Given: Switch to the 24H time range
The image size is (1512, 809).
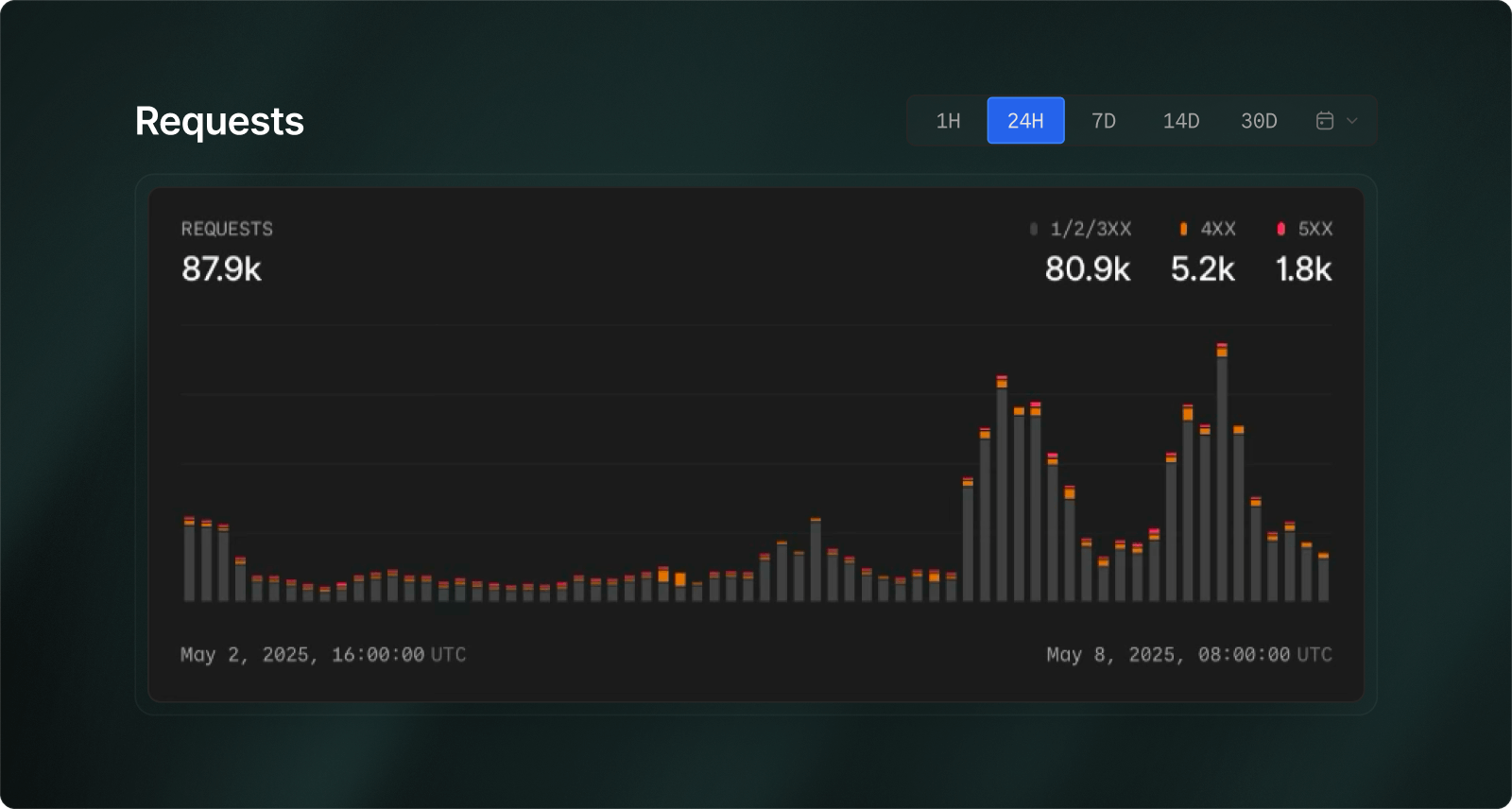Looking at the screenshot, I should pos(1025,121).
